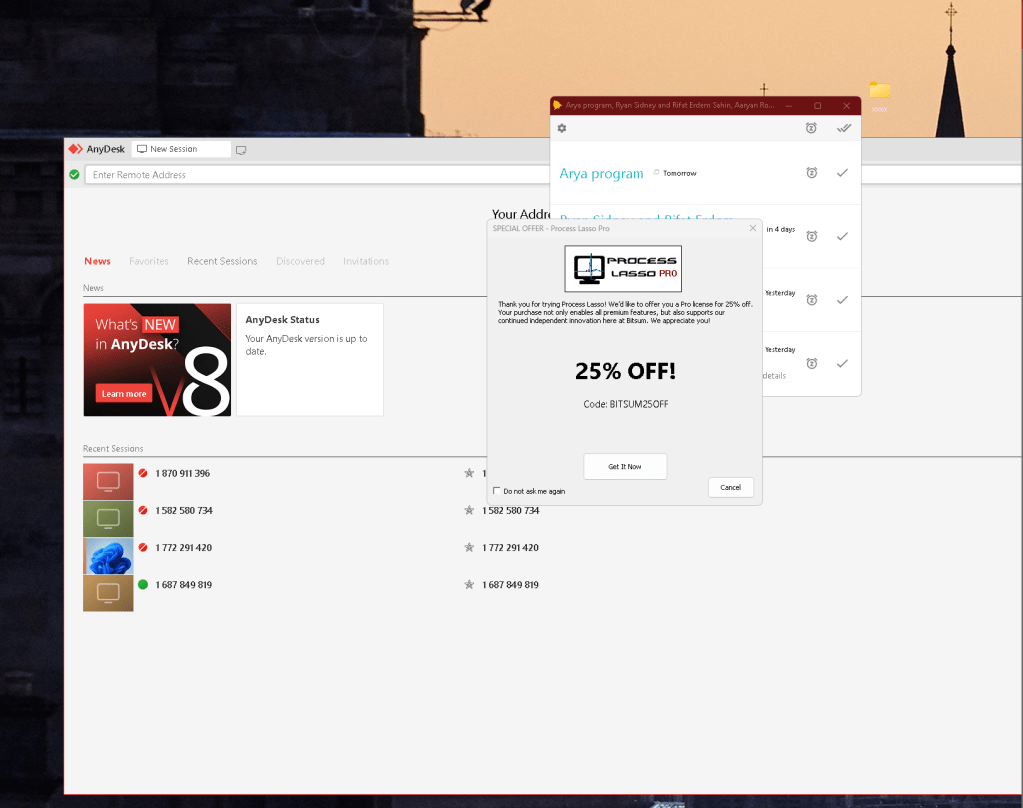This screenshot has width=1023, height=808.
Task: Click the Process Lasso Pro logo image
Action: pyautogui.click(x=623, y=268)
